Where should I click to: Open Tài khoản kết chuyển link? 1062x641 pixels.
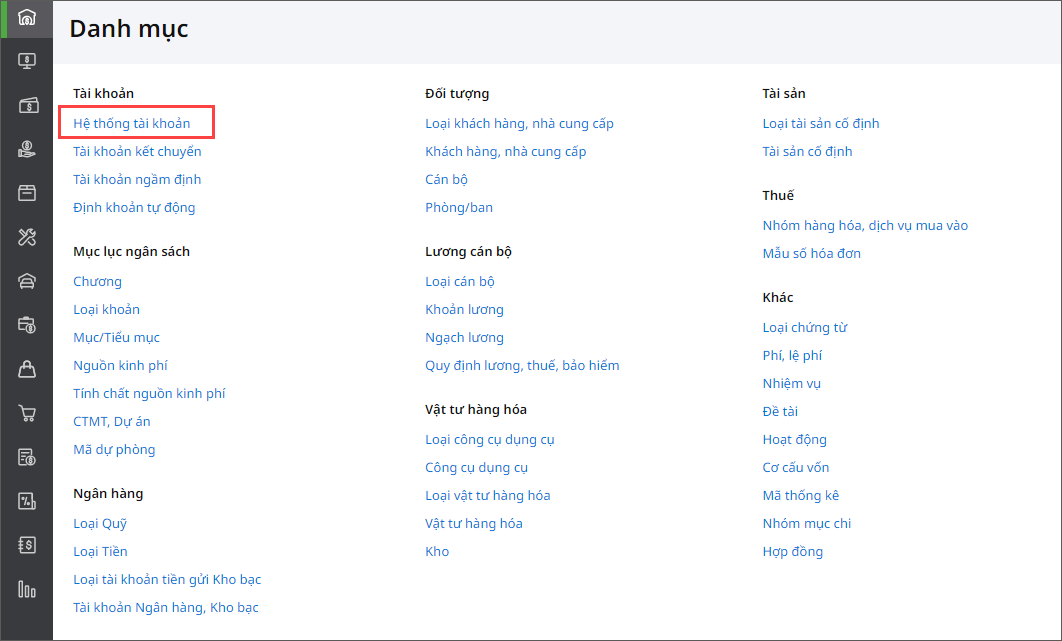[x=137, y=151]
